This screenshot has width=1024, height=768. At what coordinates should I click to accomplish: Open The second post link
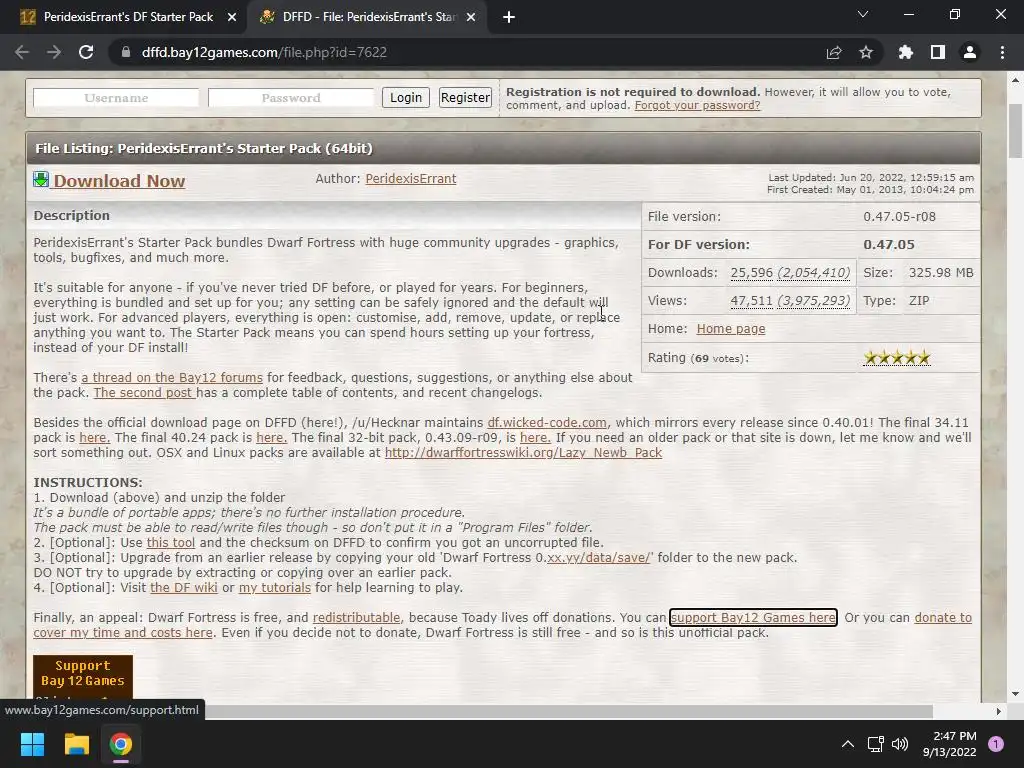click(x=143, y=392)
